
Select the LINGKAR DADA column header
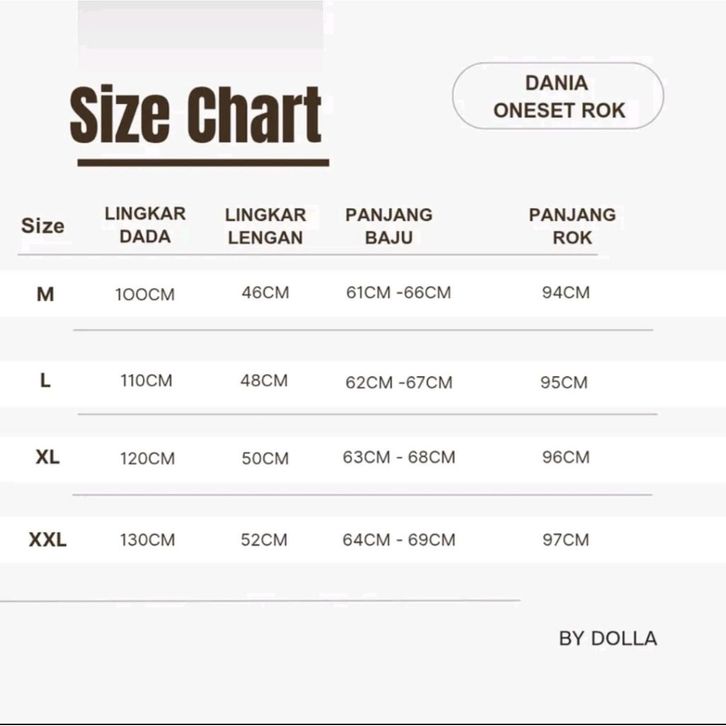coord(145,226)
